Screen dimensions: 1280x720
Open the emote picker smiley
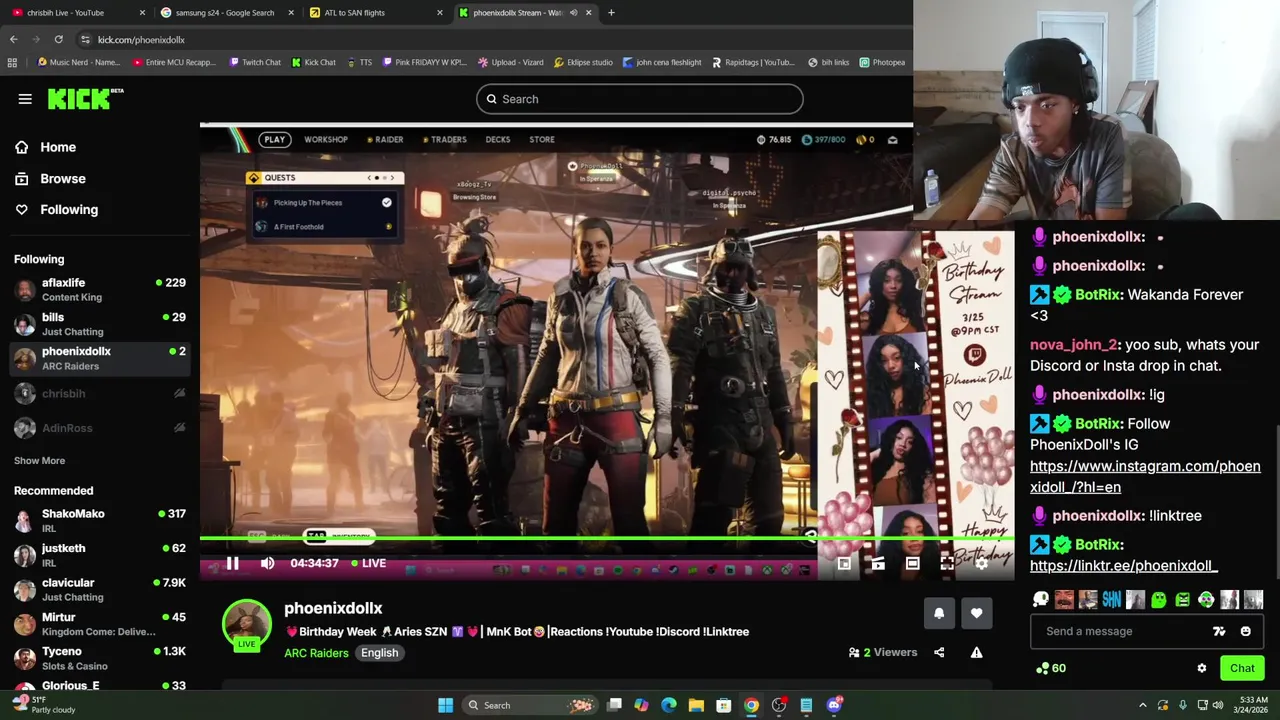click(1245, 631)
